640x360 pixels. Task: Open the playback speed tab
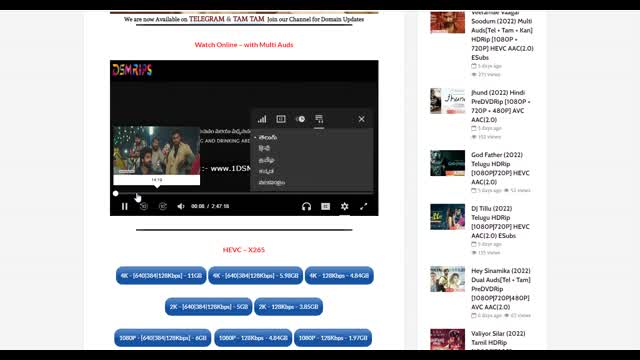pyautogui.click(x=300, y=119)
